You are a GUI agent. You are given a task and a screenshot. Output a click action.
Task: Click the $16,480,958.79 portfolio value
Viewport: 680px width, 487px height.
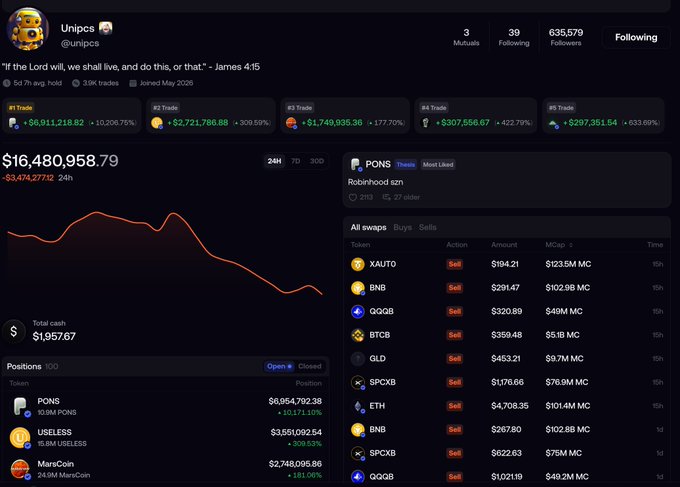click(x=60, y=161)
